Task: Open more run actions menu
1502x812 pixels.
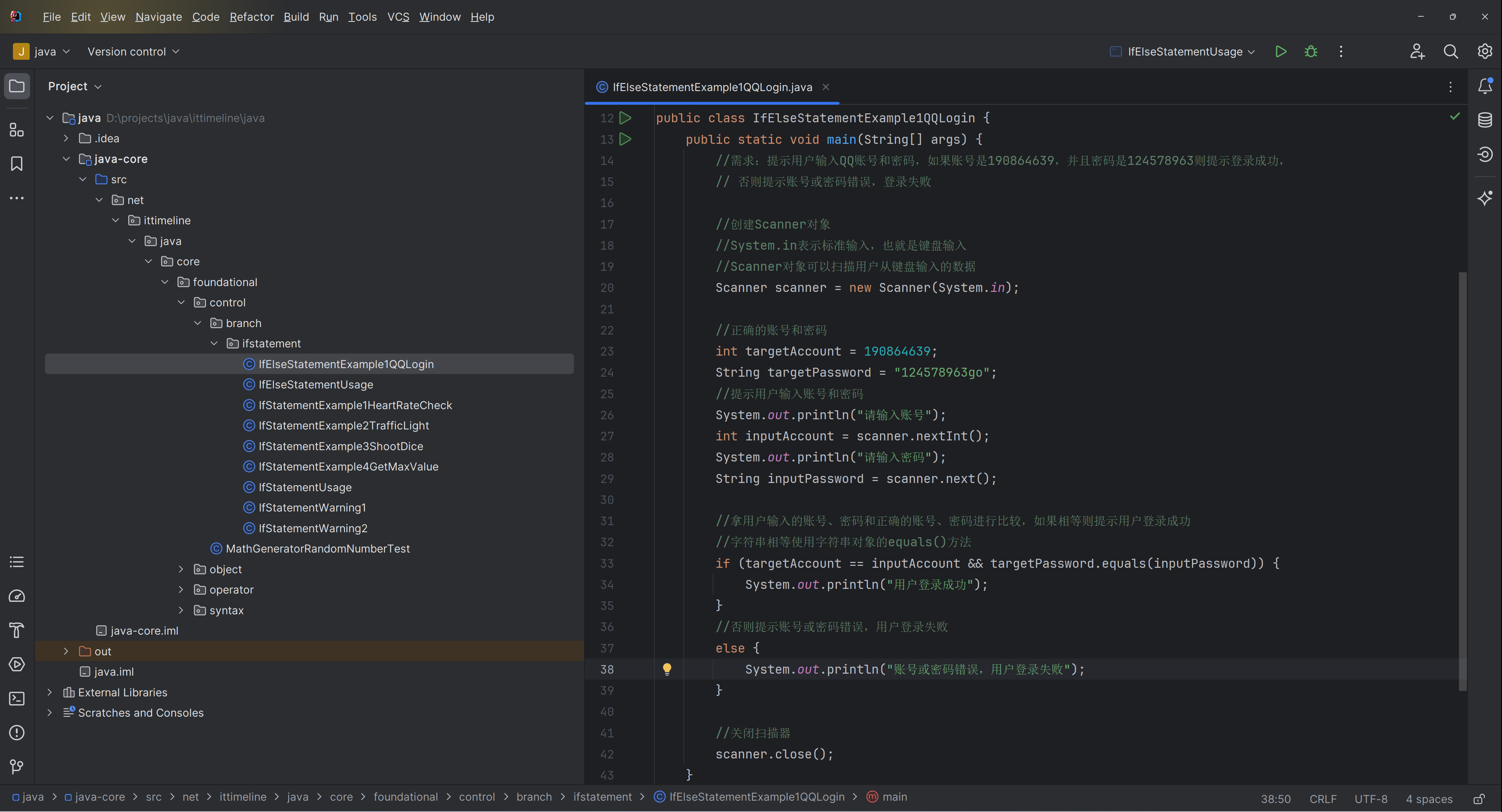Action: (x=1341, y=51)
